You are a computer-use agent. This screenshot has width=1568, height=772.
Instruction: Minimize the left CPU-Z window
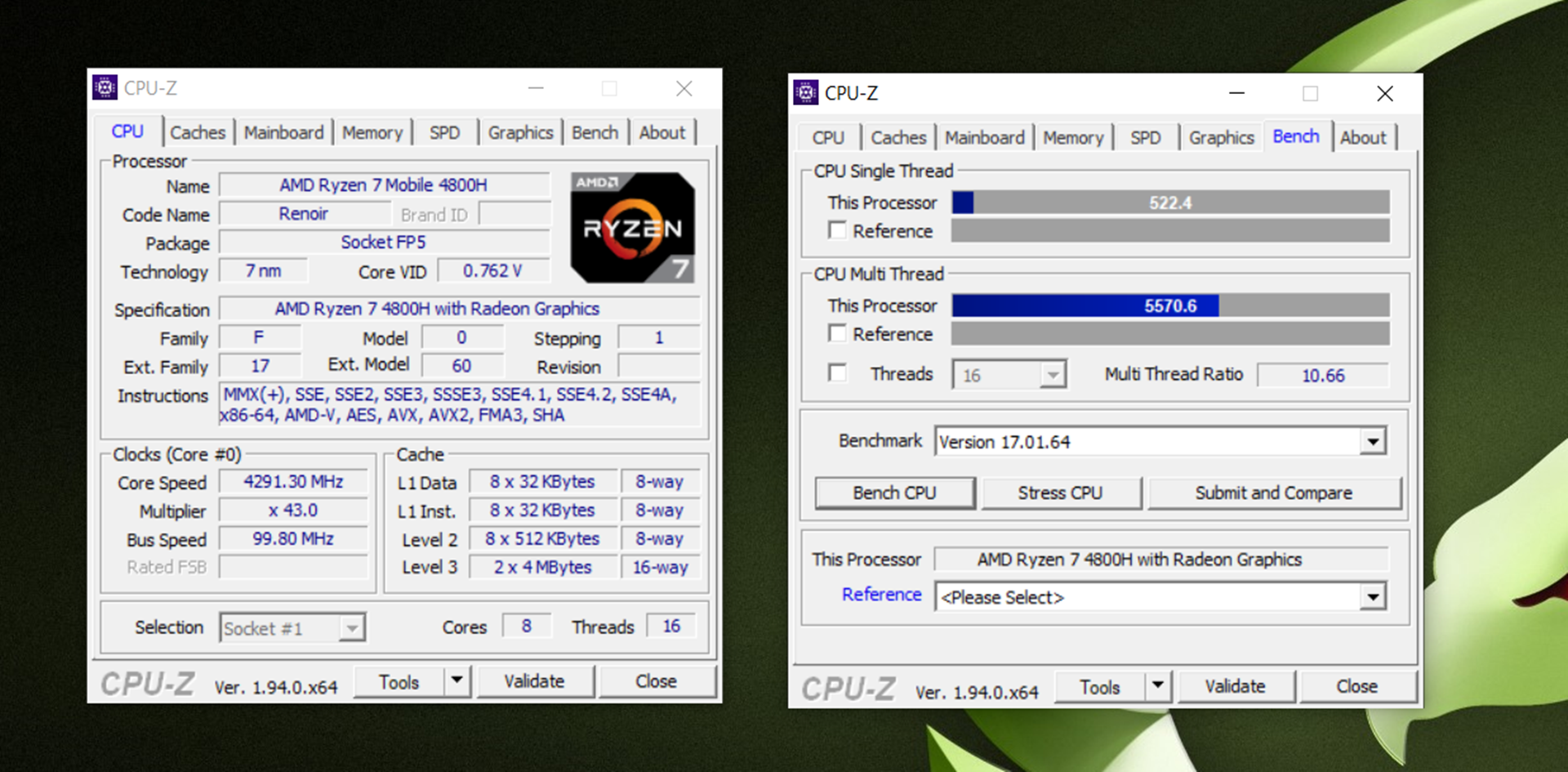(x=536, y=88)
